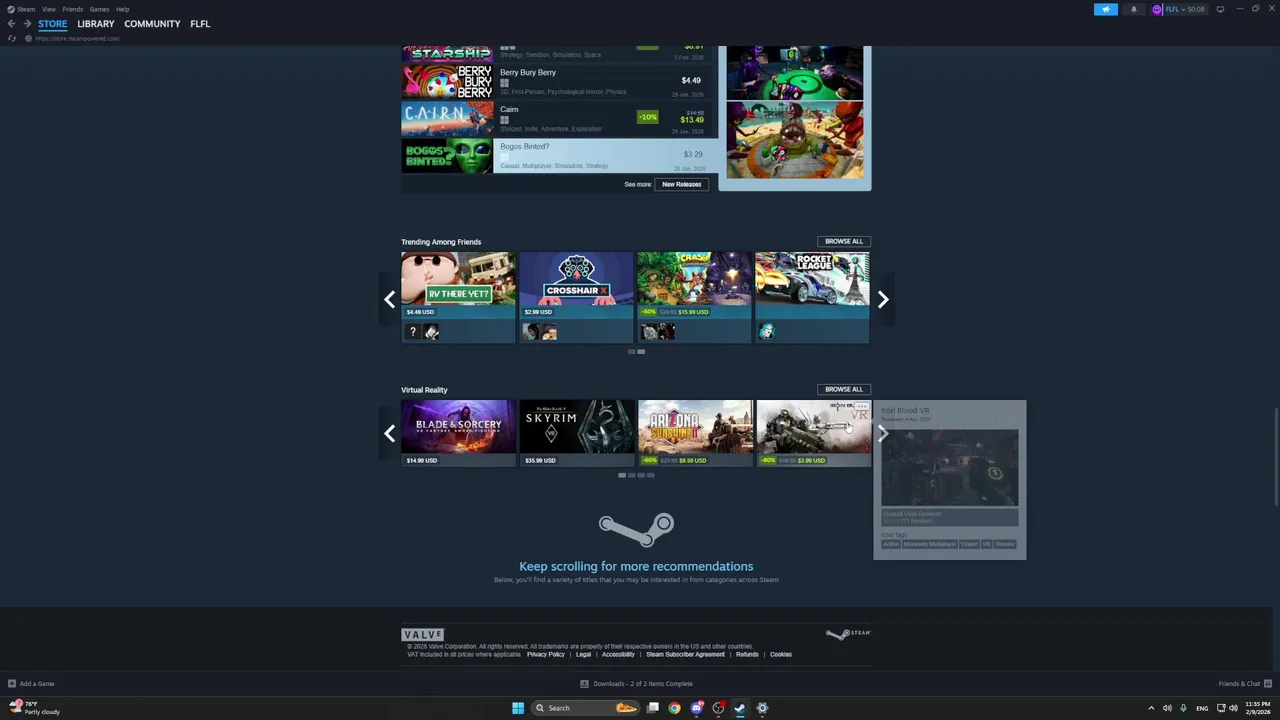Show previous Virtual Reality games

pos(390,433)
